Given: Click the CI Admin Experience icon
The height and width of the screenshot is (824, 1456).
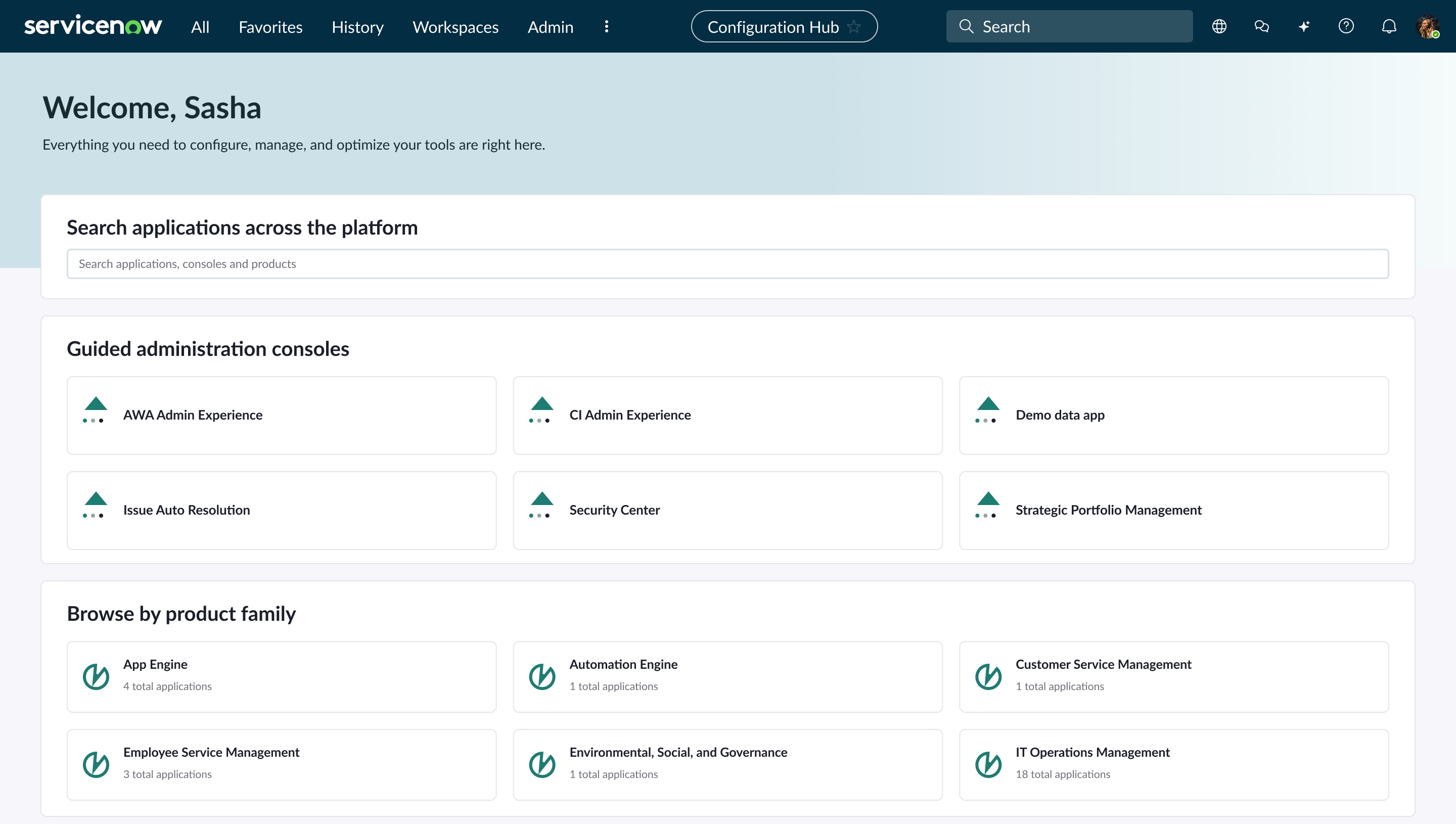Looking at the screenshot, I should tap(541, 410).
